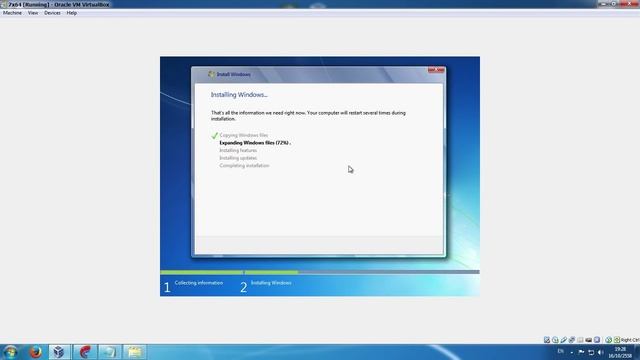Launch Firefox from the taskbar
Viewport: 640px width, 360px height.
[36, 352]
